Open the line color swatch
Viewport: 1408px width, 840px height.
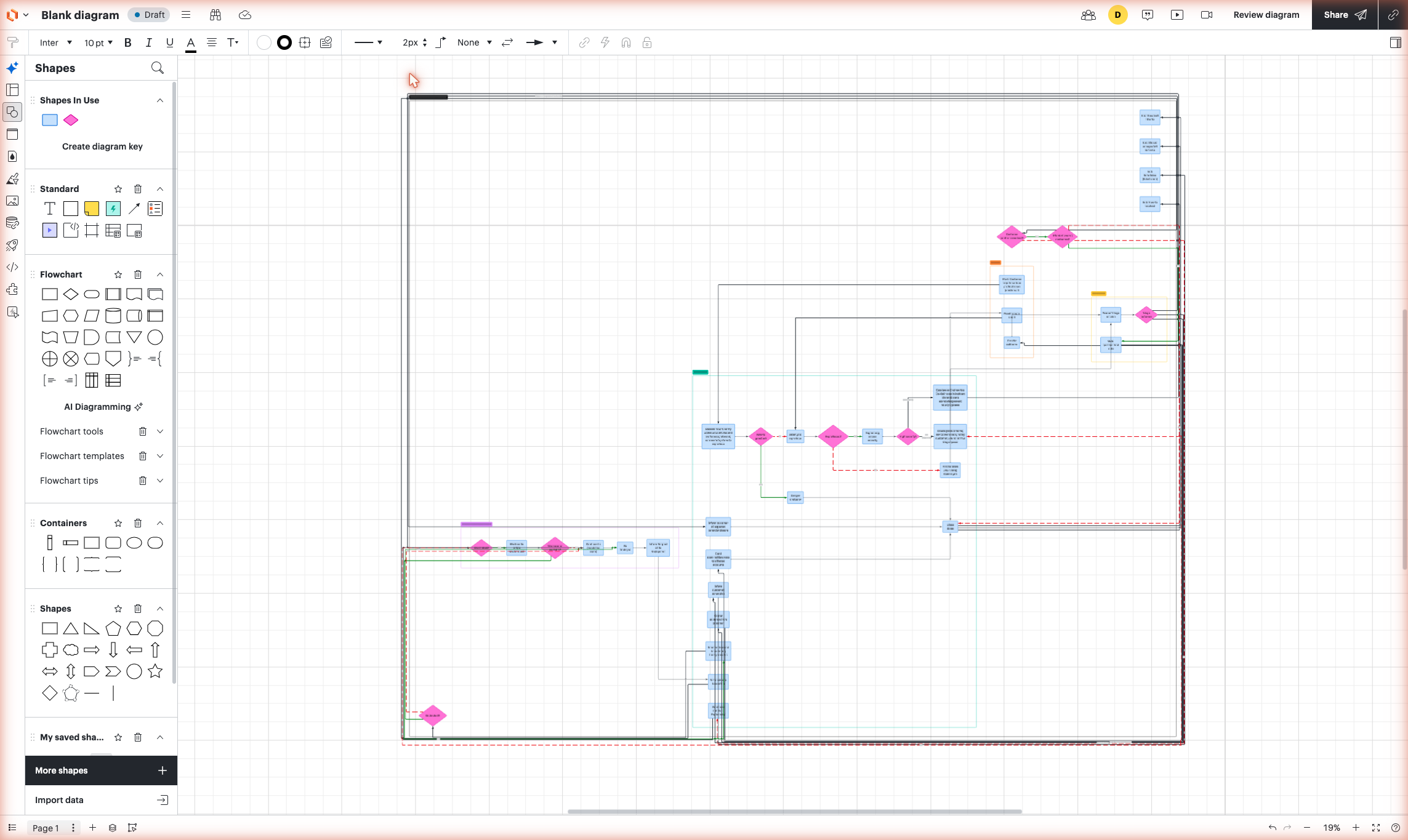(x=284, y=42)
